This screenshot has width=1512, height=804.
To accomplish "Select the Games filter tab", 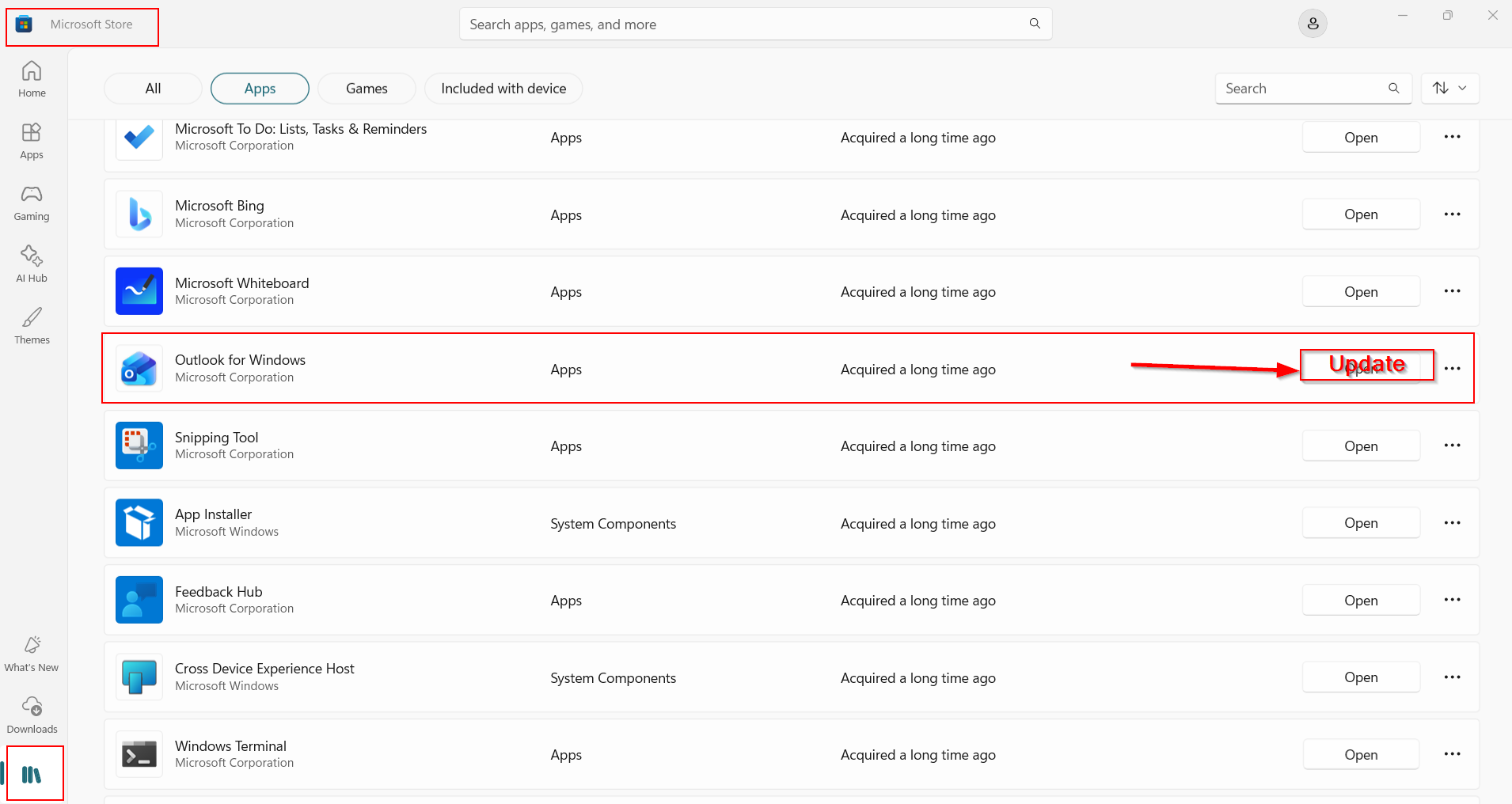I will click(367, 89).
